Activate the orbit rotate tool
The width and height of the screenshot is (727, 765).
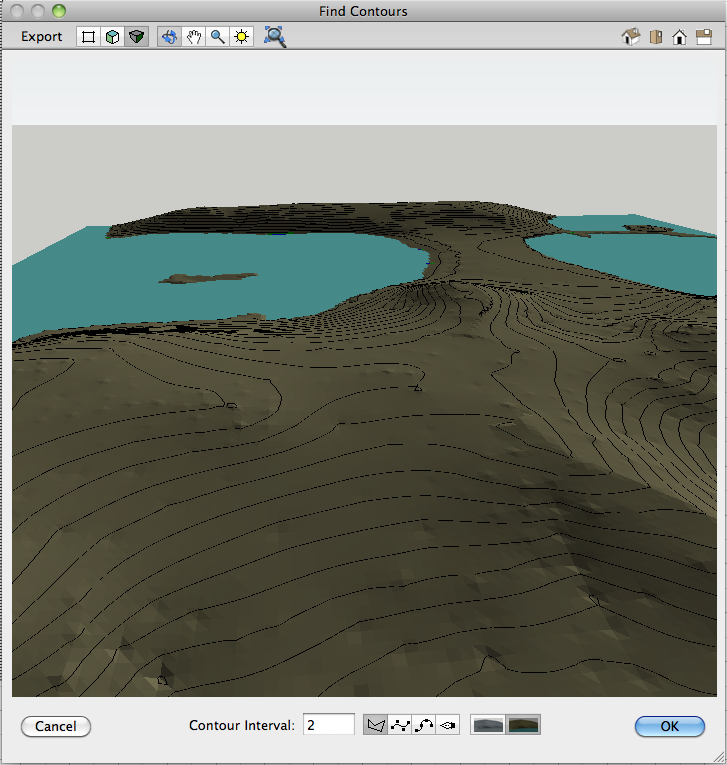click(169, 37)
